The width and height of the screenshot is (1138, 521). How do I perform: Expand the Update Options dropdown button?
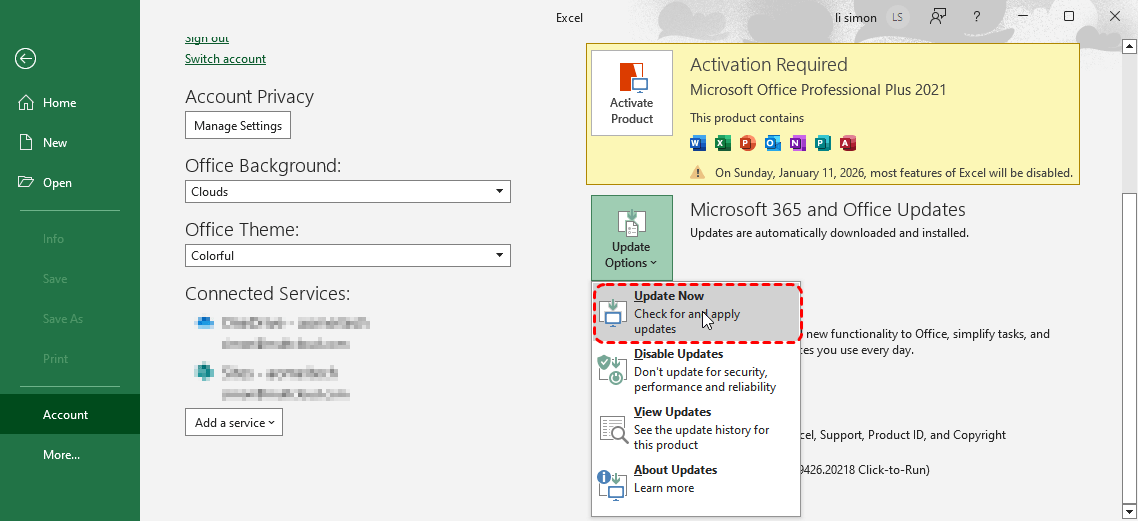pyautogui.click(x=632, y=238)
